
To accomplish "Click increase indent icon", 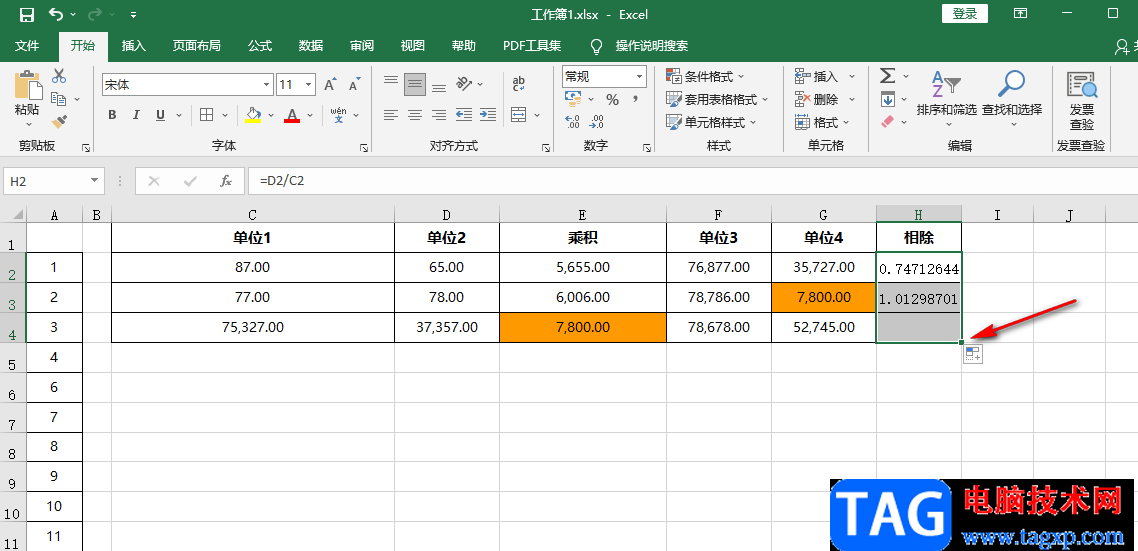I will (488, 115).
